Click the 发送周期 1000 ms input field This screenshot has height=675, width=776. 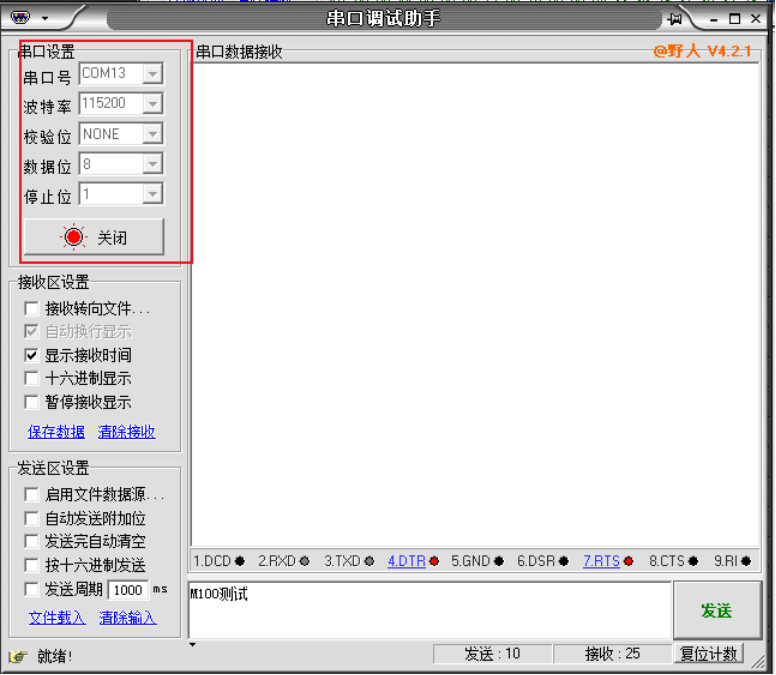pos(128,590)
